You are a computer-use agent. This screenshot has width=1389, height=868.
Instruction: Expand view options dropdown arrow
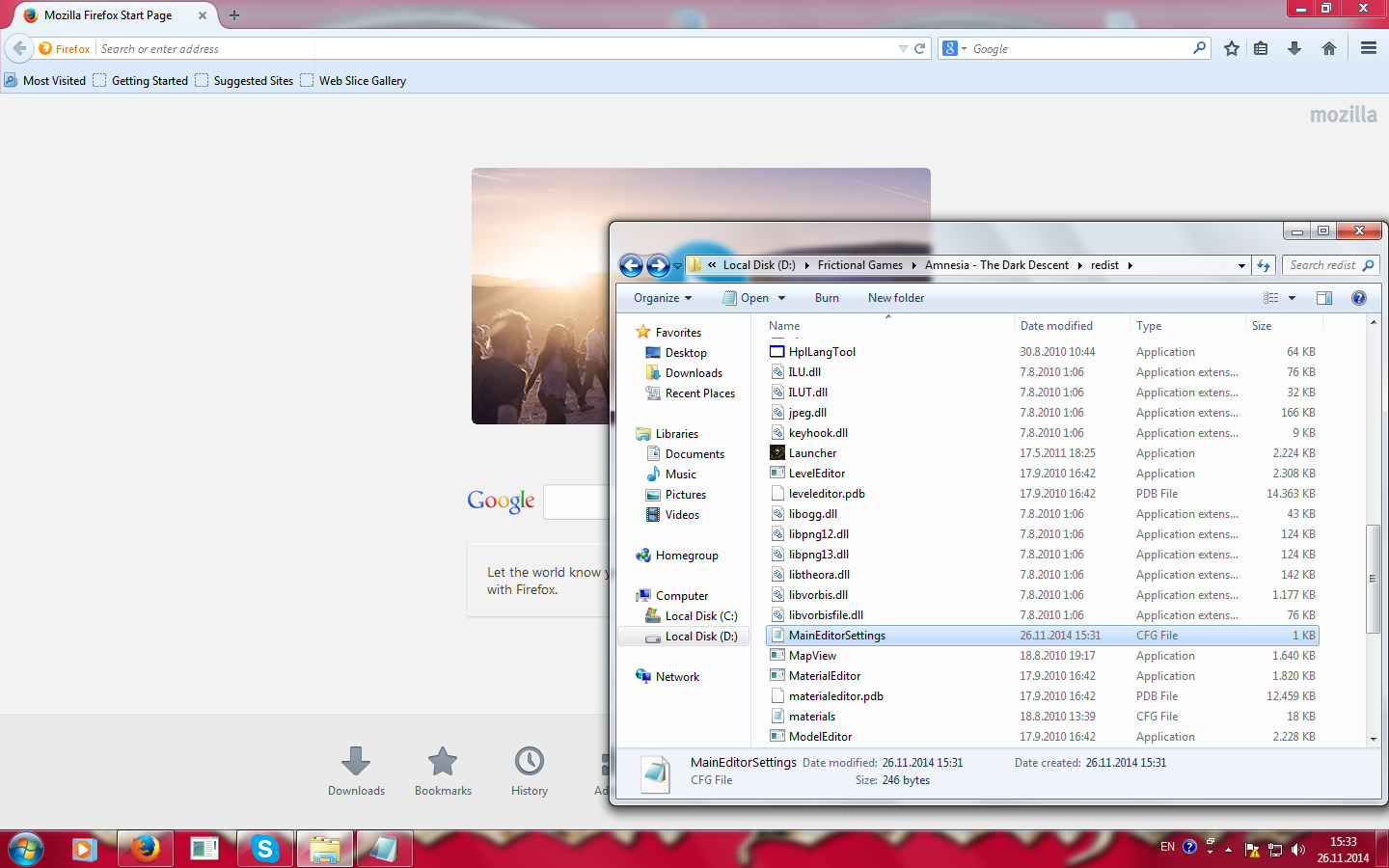[x=1293, y=298]
